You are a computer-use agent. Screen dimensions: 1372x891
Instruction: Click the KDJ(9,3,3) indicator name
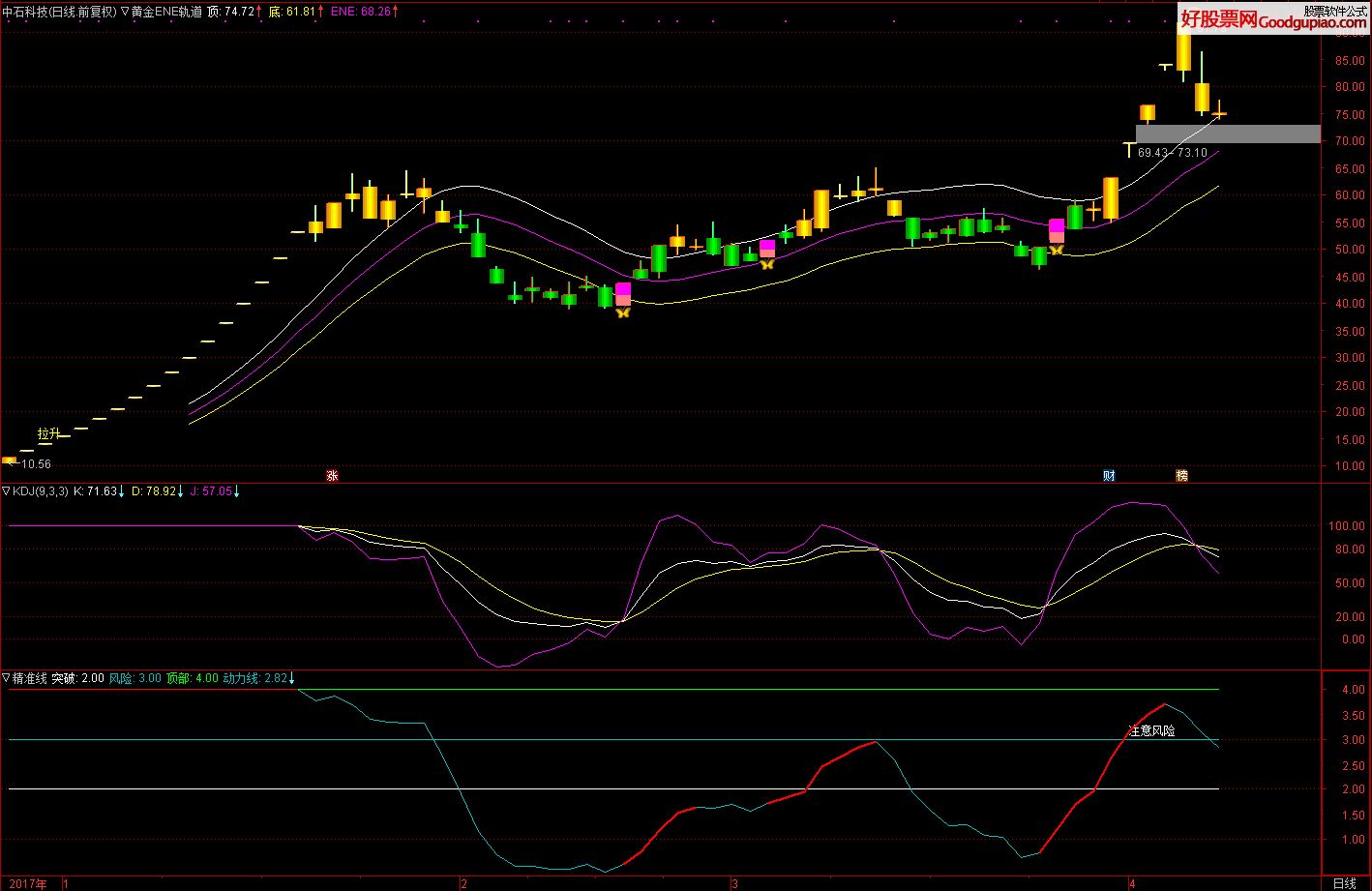[41, 491]
